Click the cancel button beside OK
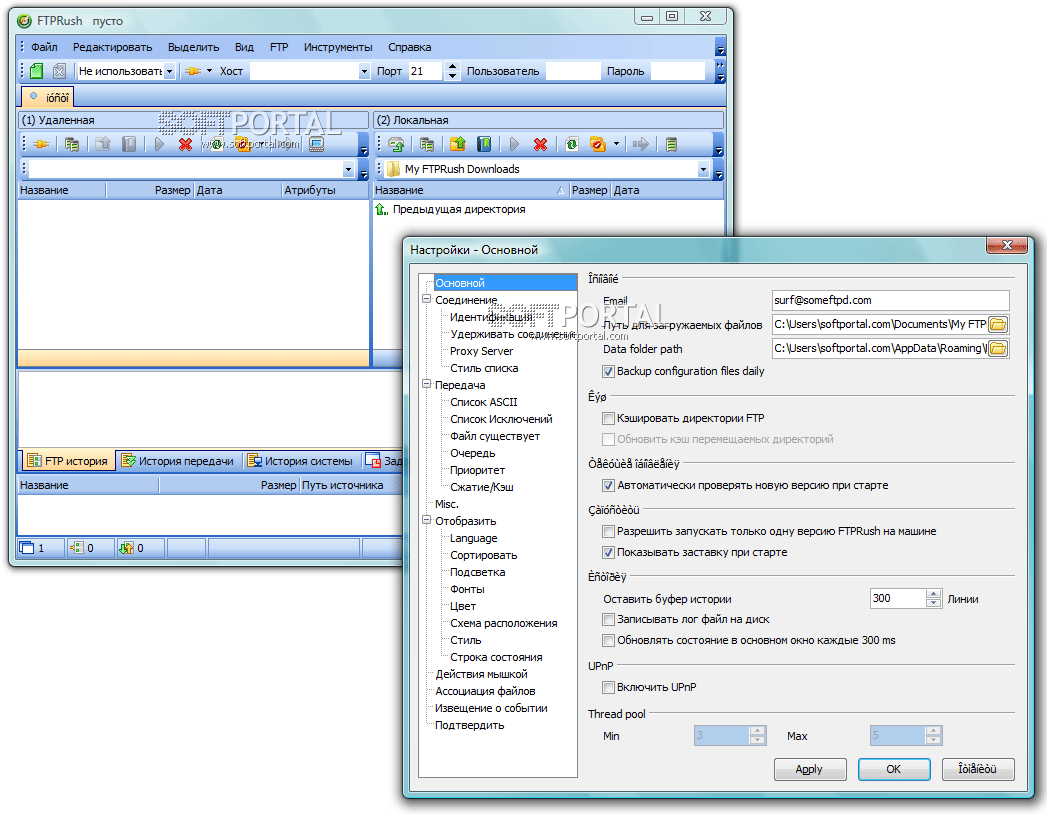1047x814 pixels. coord(978,769)
